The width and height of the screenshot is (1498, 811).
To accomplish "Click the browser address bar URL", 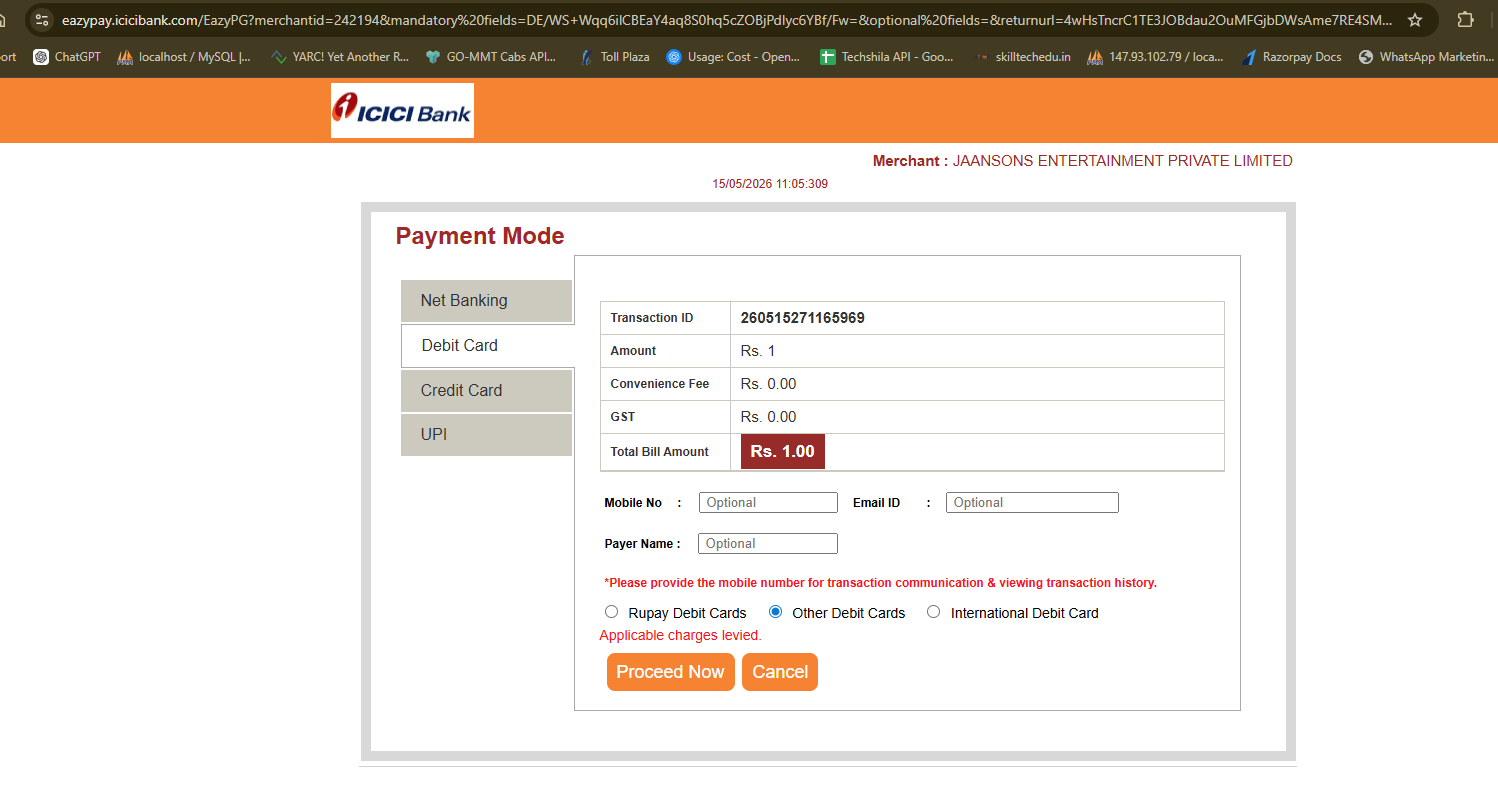I will (726, 20).
